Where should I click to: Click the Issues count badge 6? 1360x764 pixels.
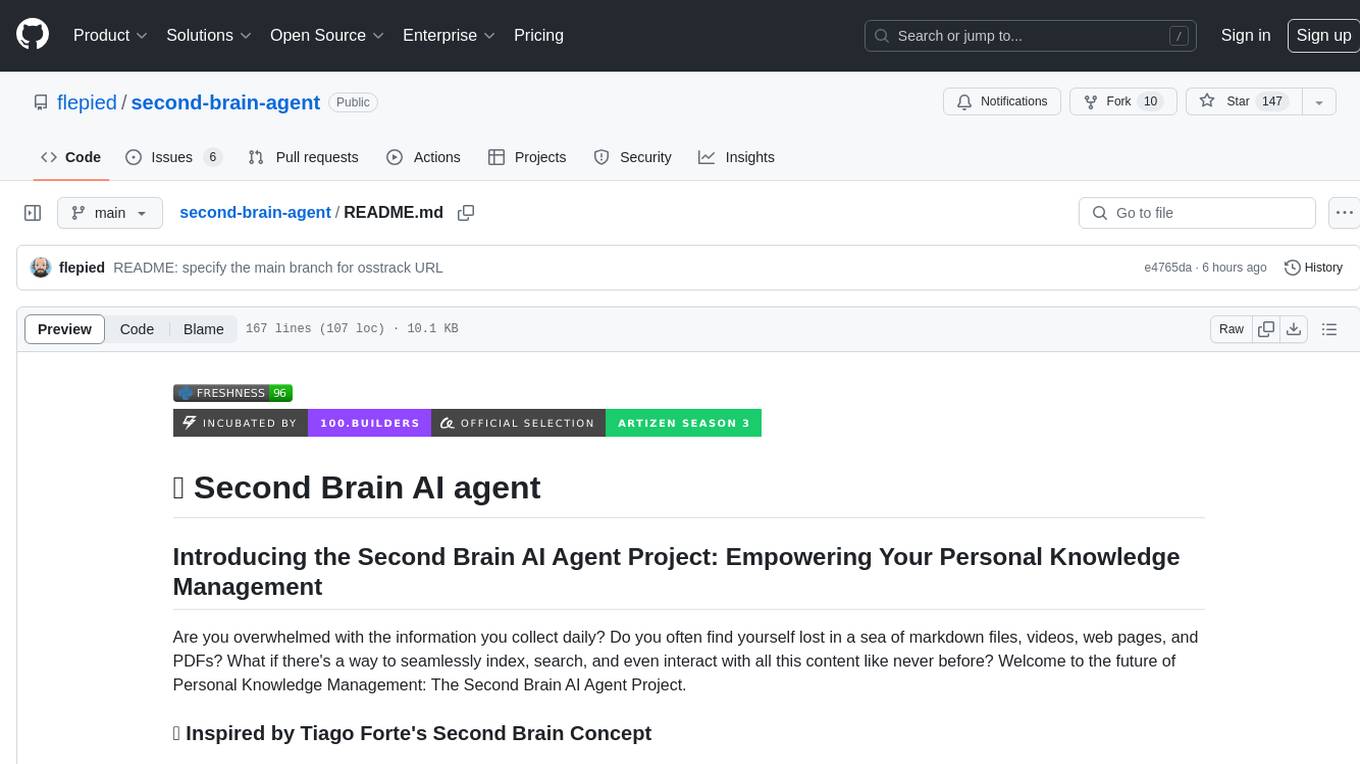pyautogui.click(x=212, y=157)
